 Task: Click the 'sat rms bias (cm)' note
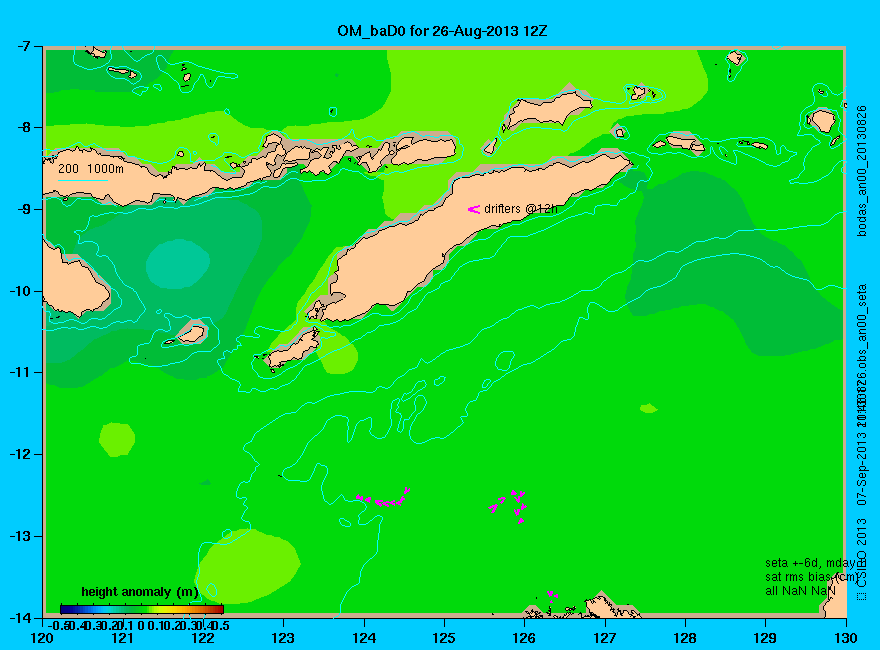click(812, 577)
